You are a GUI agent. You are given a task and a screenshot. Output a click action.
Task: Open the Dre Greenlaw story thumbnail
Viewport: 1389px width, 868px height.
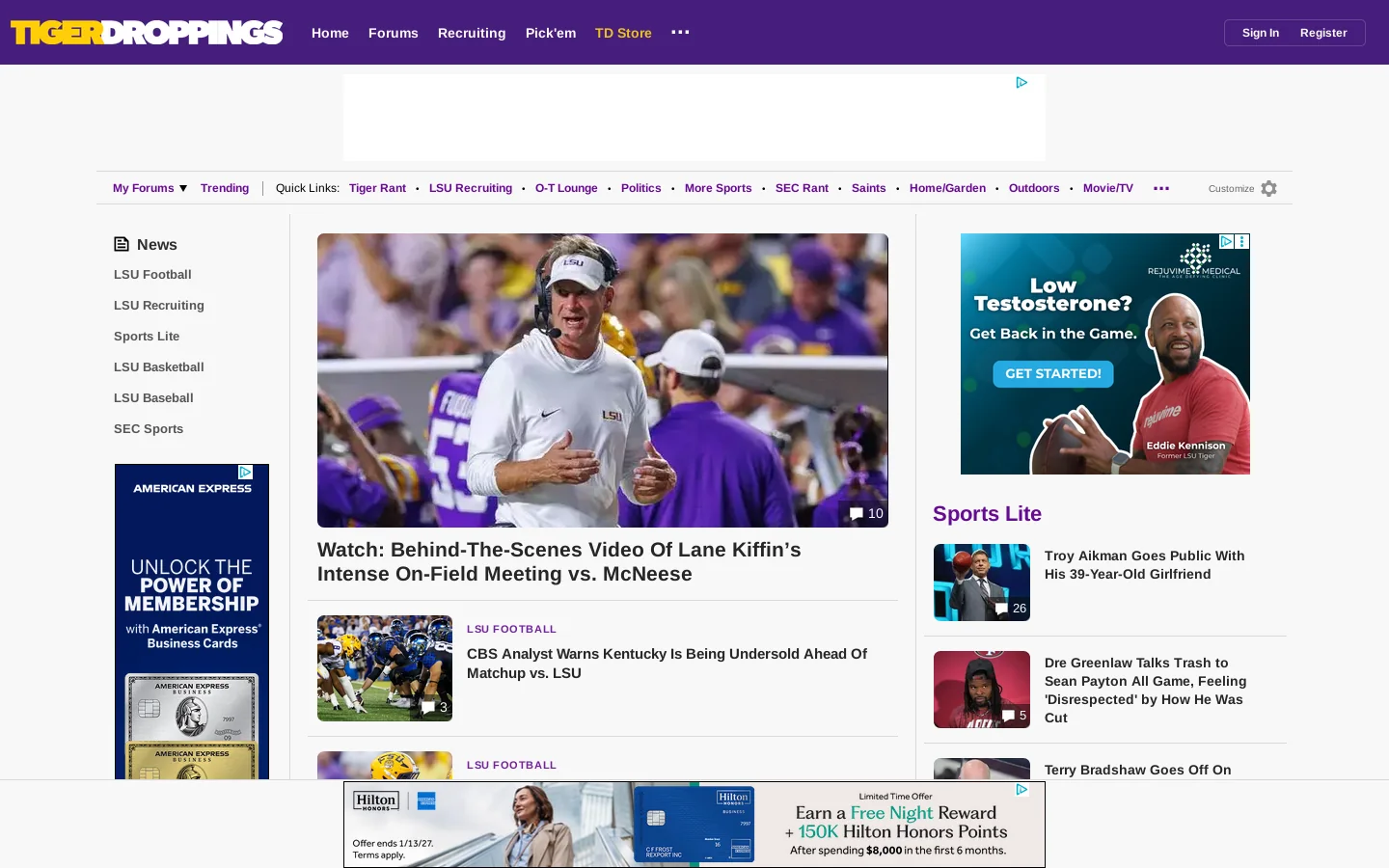[982, 690]
